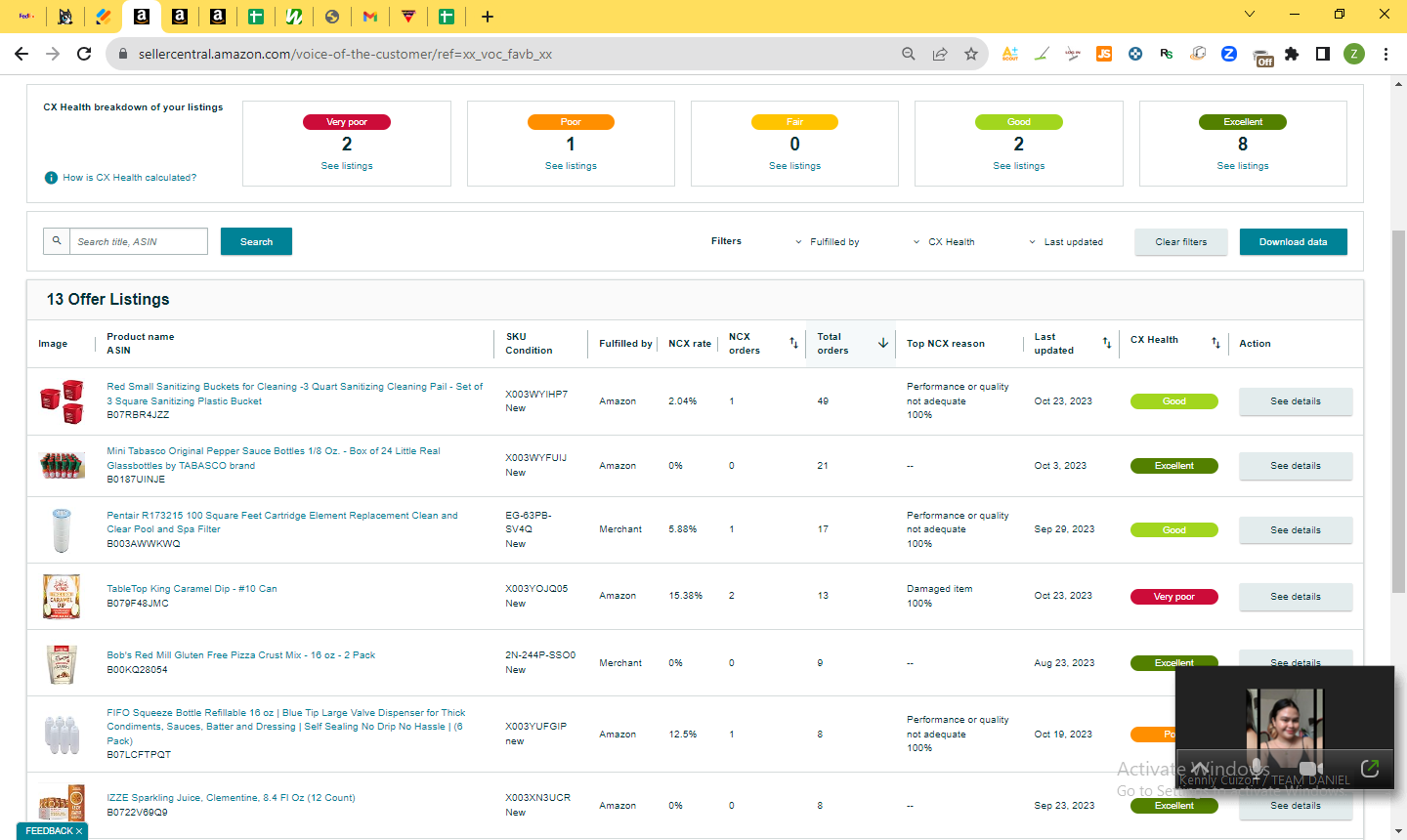See details for TableTop King Caramel Dip
The image size is (1407, 840).
pyautogui.click(x=1296, y=597)
